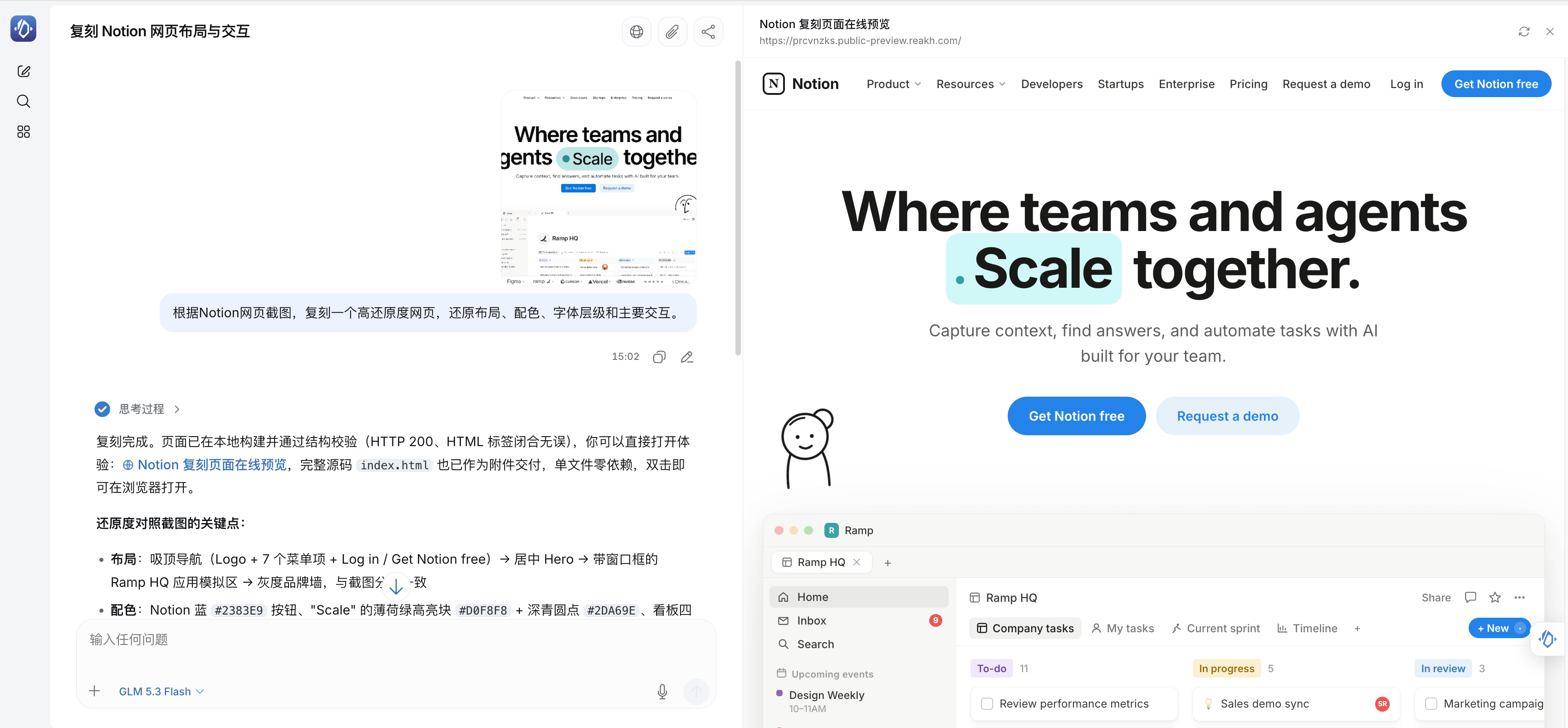
Task: Click the globe icon in chat header
Action: click(637, 32)
